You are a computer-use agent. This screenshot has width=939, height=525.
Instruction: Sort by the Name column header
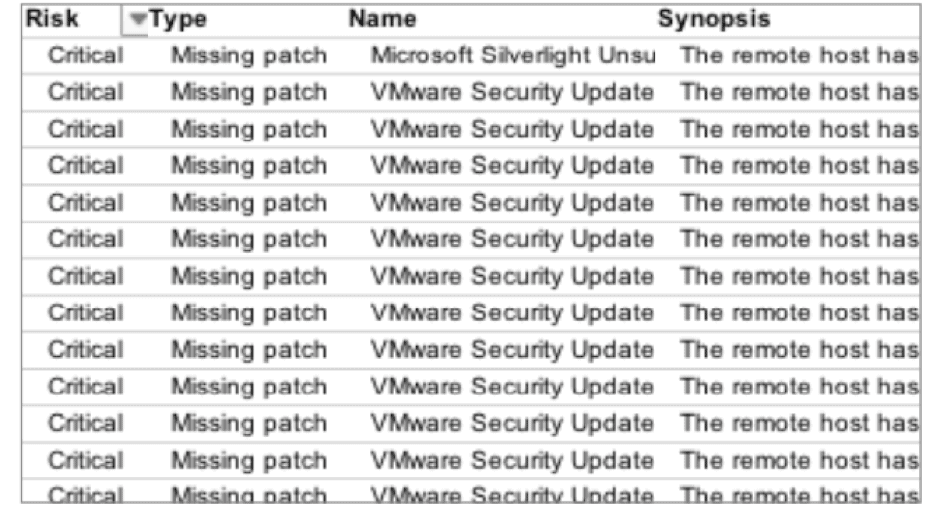(x=382, y=19)
